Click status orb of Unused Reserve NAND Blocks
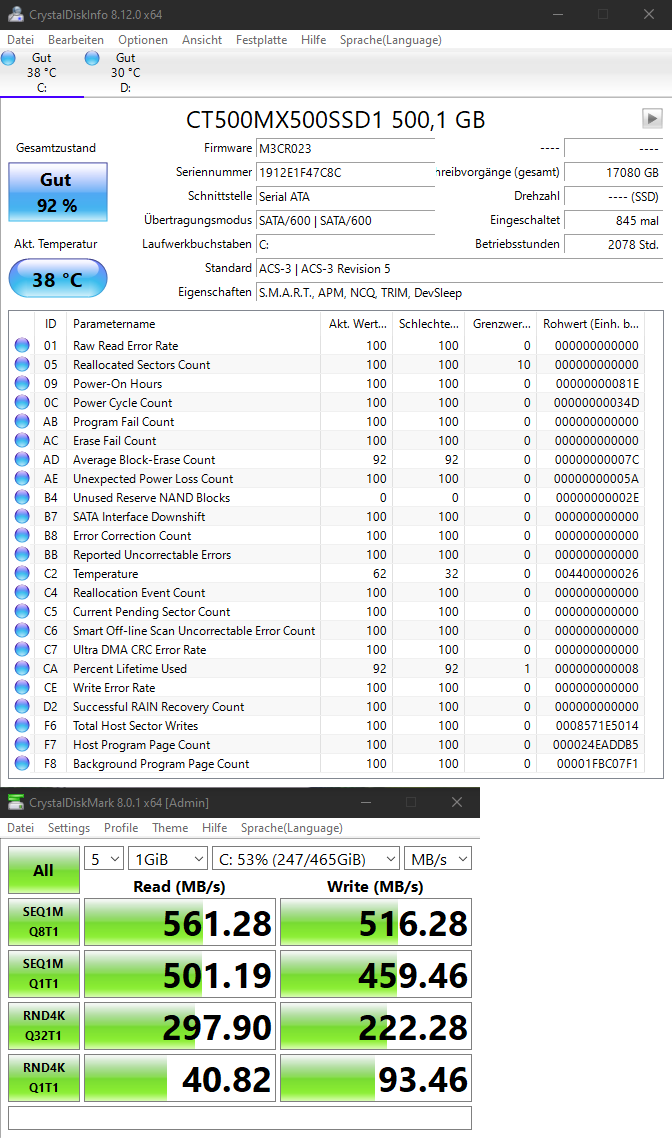The width and height of the screenshot is (672, 1138). (x=22, y=497)
